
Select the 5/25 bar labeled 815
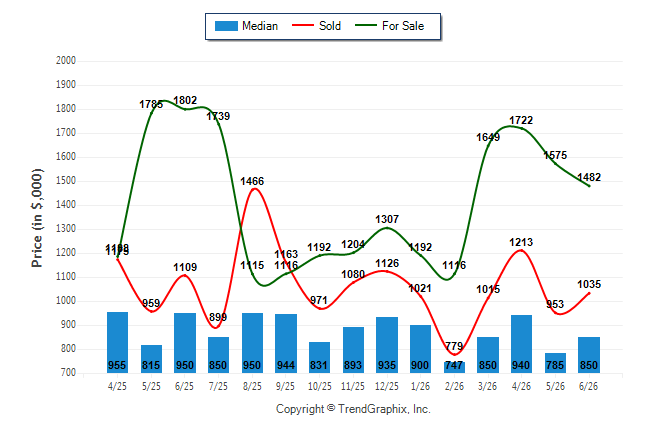151,359
